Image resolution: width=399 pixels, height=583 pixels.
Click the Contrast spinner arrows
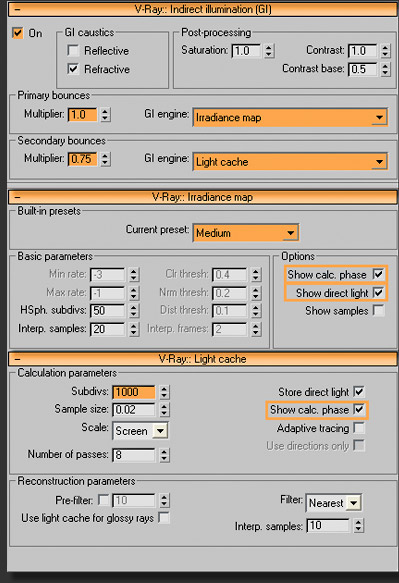[386, 51]
